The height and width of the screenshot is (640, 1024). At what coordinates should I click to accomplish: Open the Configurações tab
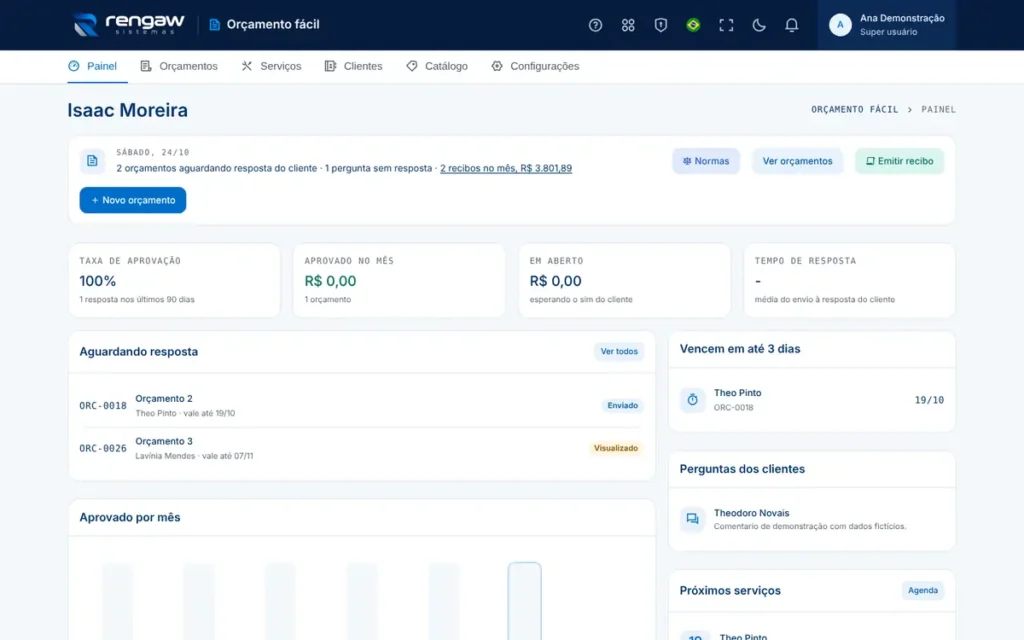[x=536, y=66]
